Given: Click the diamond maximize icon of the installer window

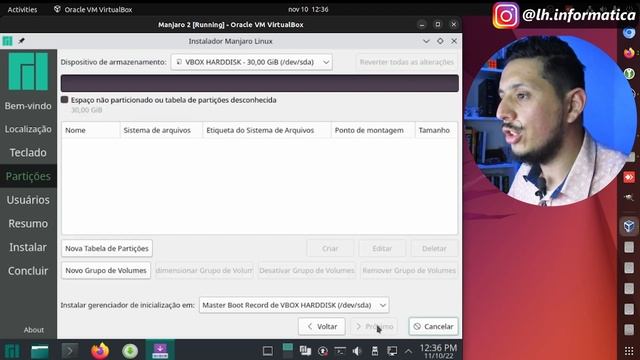Looking at the screenshot, I should click(440, 41).
